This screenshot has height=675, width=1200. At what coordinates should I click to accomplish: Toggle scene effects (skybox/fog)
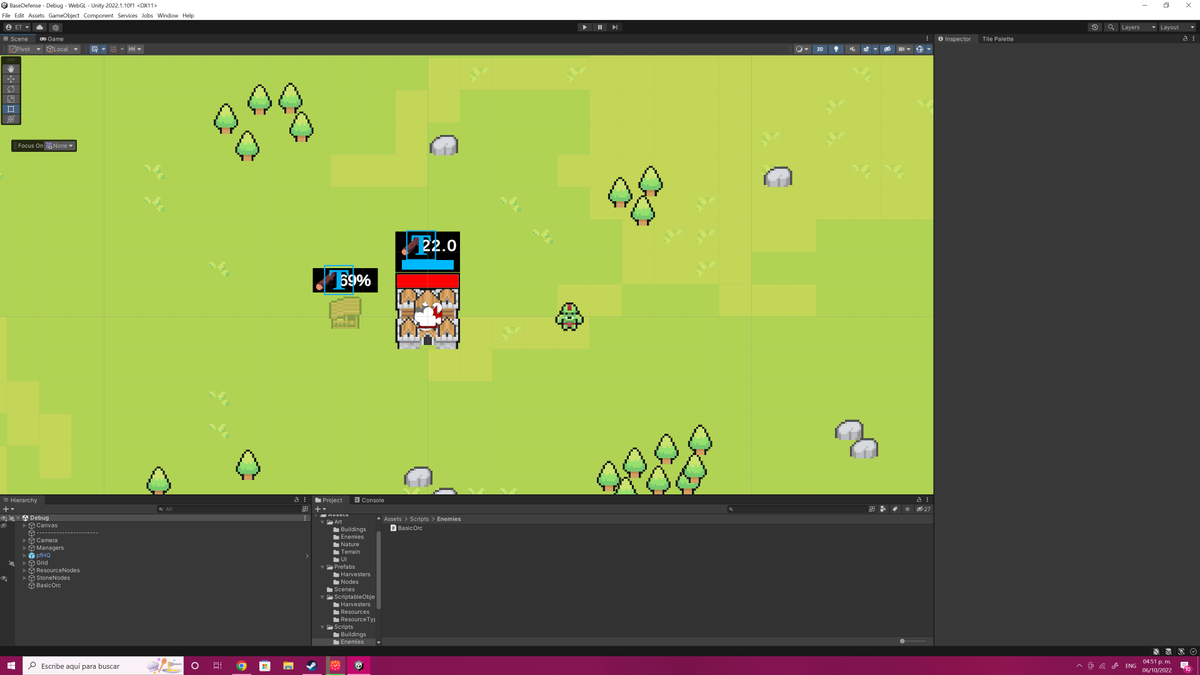click(866, 49)
